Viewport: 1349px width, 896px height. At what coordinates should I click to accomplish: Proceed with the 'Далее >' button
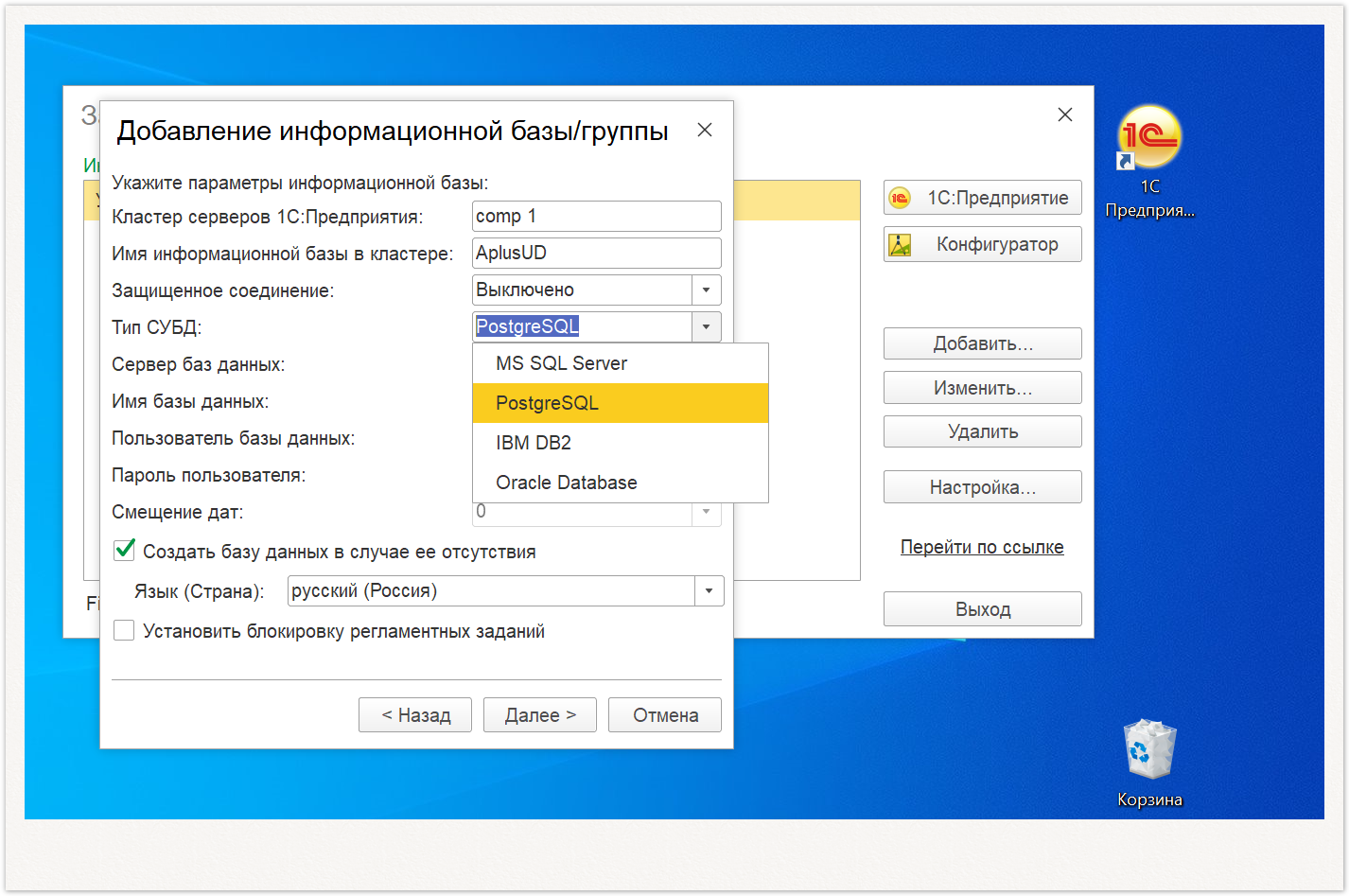tap(540, 715)
